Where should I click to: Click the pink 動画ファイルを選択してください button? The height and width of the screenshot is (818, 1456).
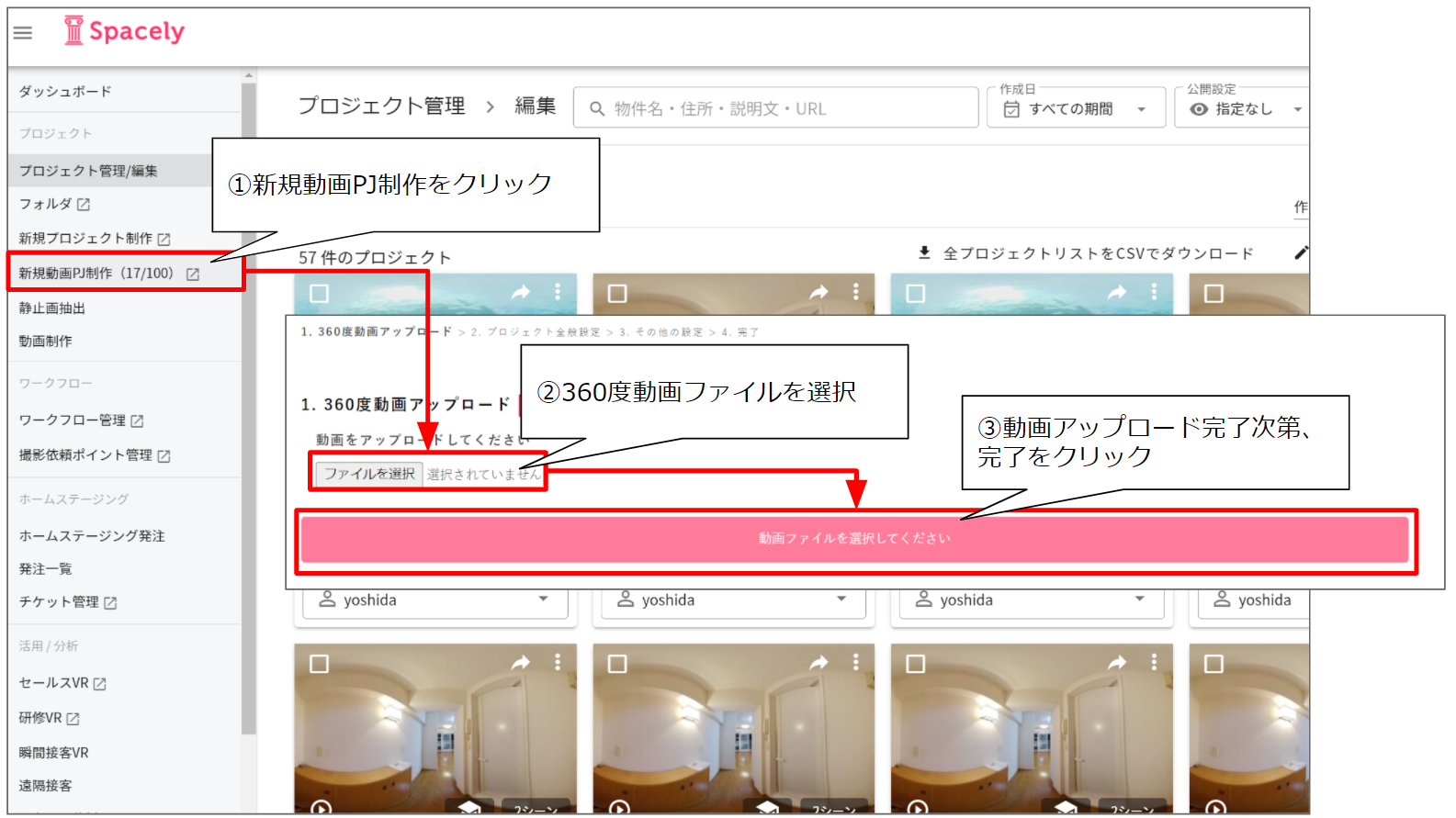854,539
